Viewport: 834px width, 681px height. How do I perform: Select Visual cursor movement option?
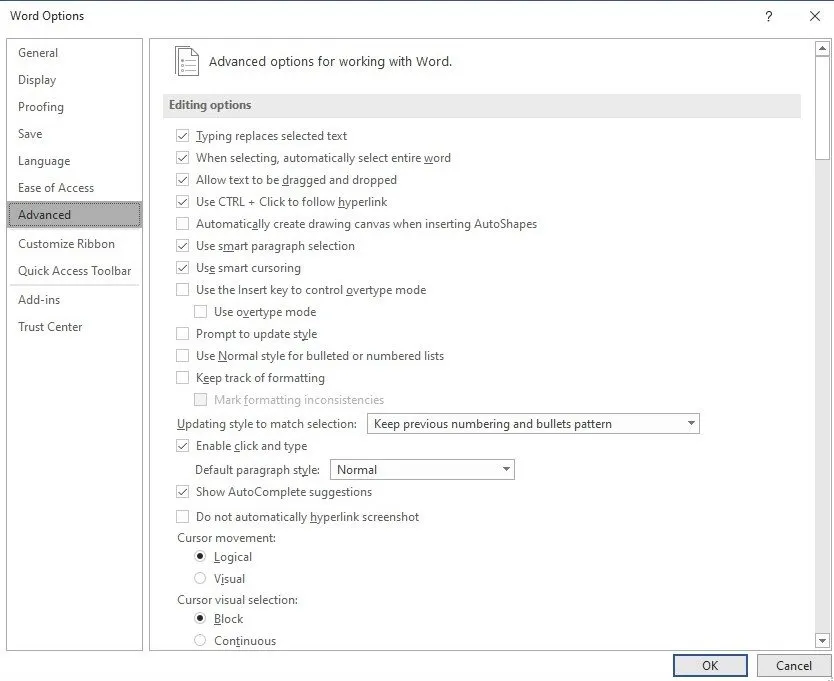200,579
